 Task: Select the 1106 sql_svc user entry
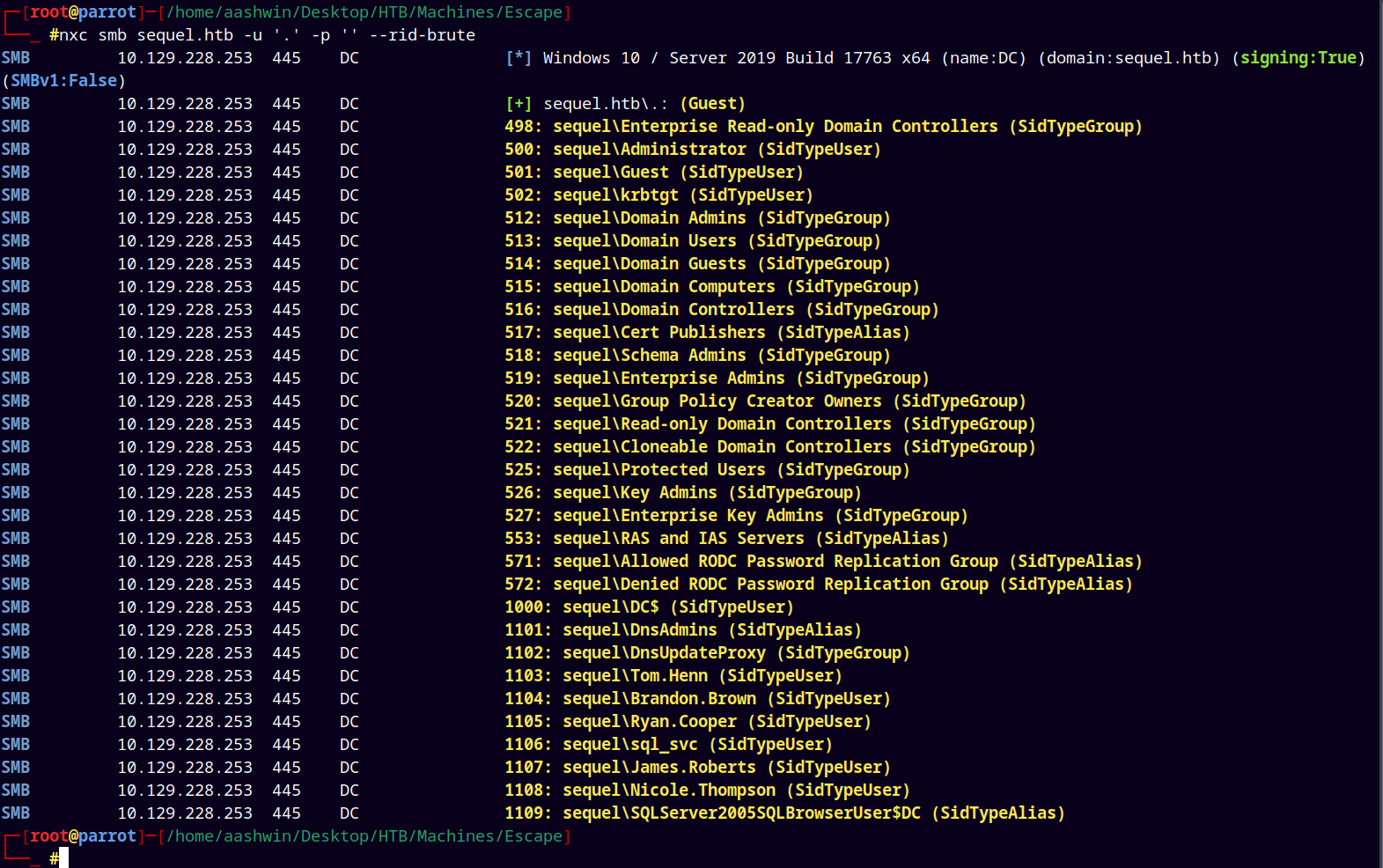tap(669, 745)
